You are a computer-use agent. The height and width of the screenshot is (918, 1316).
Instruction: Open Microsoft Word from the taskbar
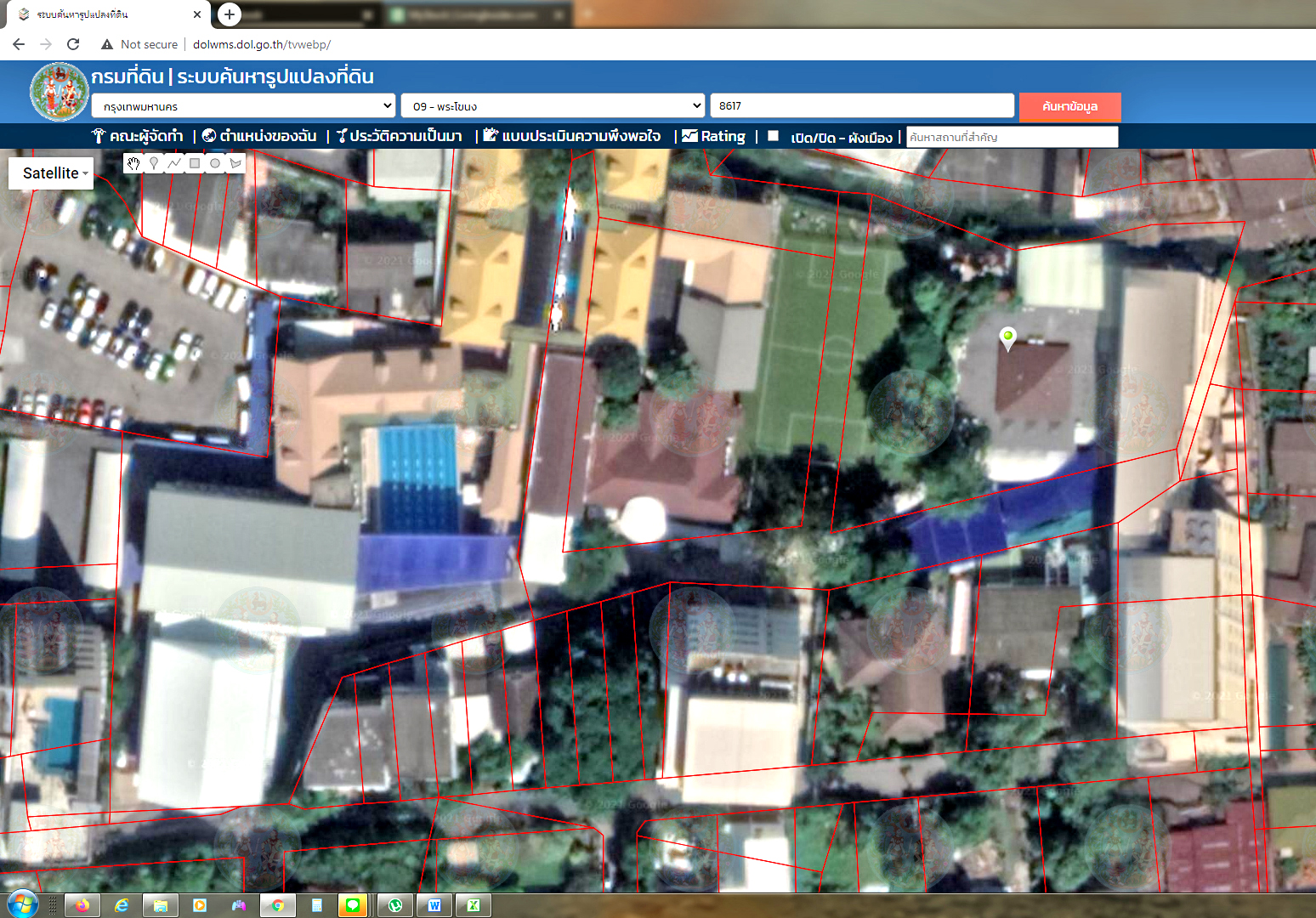[434, 905]
